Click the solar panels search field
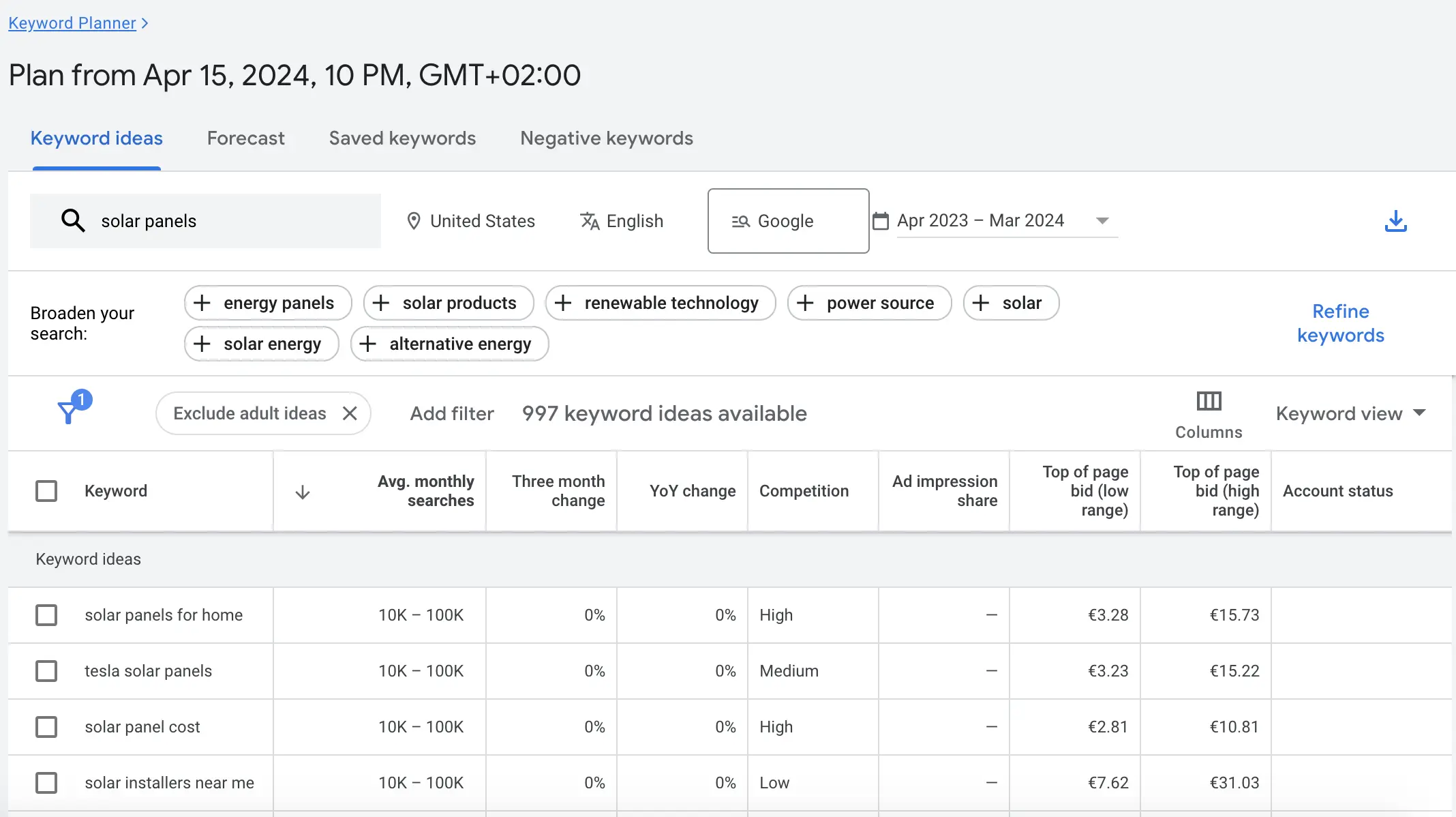 point(205,221)
